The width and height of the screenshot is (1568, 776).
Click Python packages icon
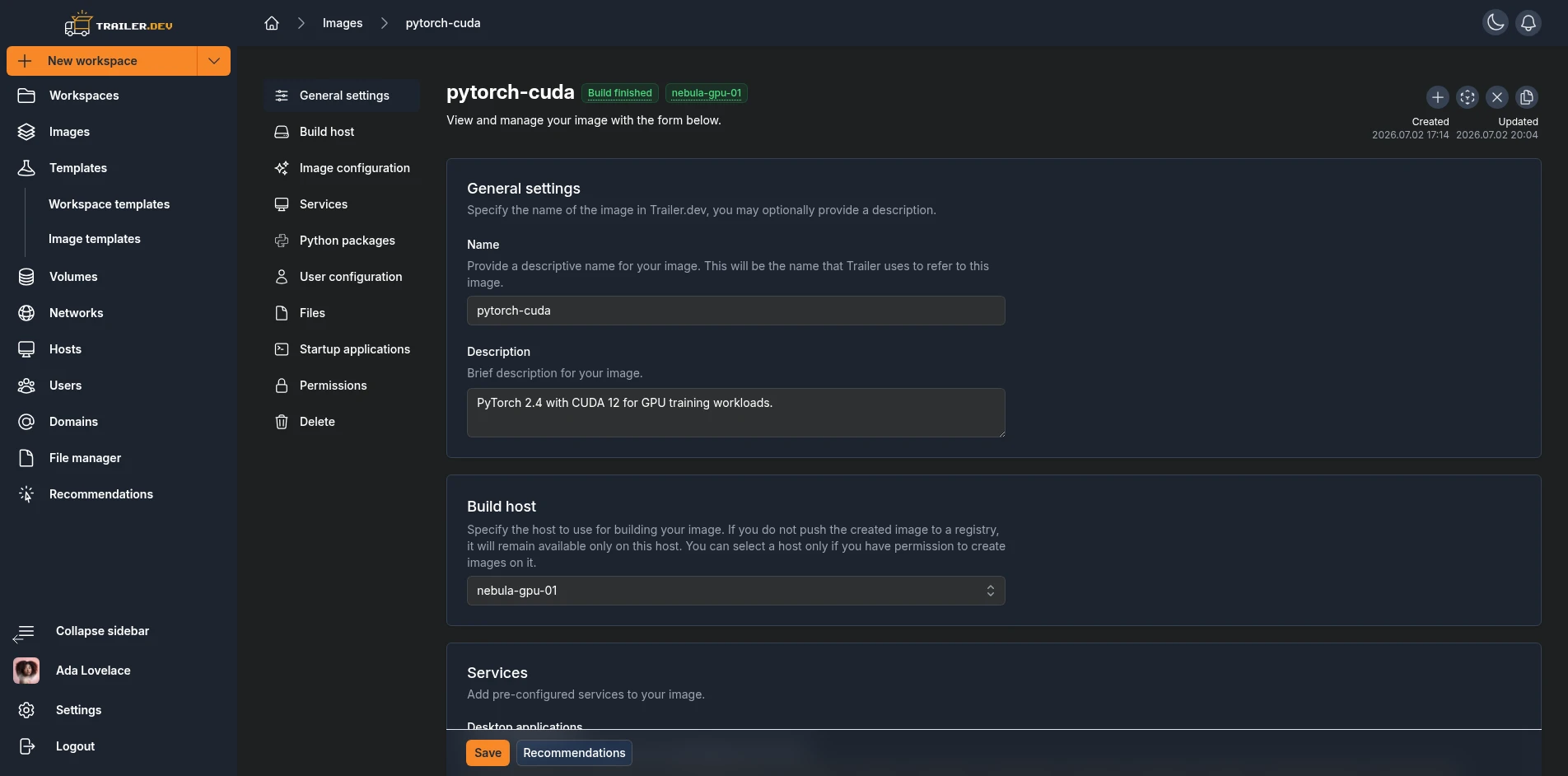[x=282, y=241]
